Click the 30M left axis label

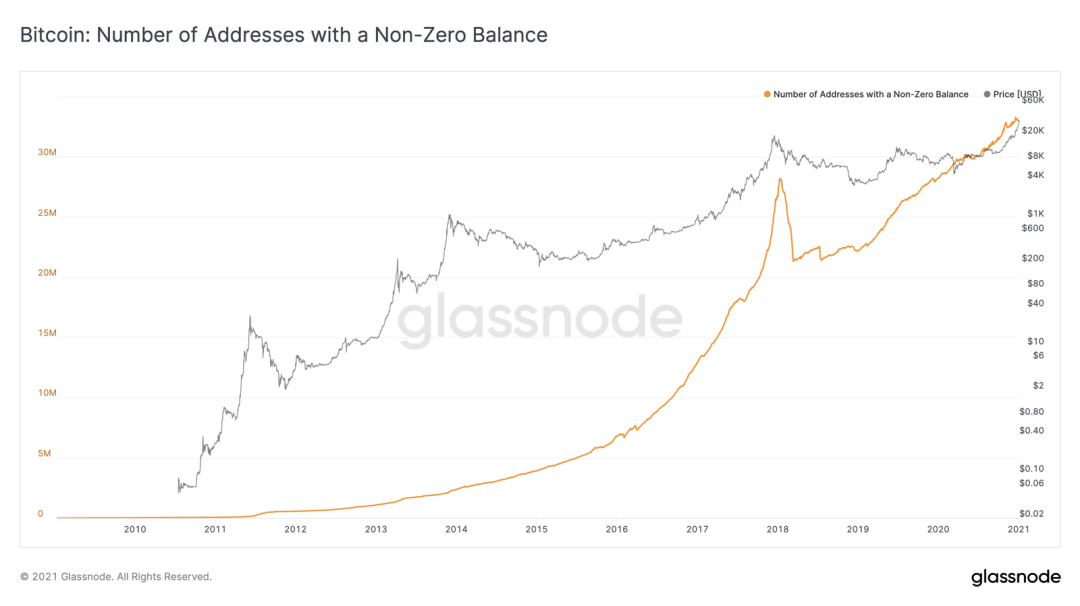pos(47,152)
